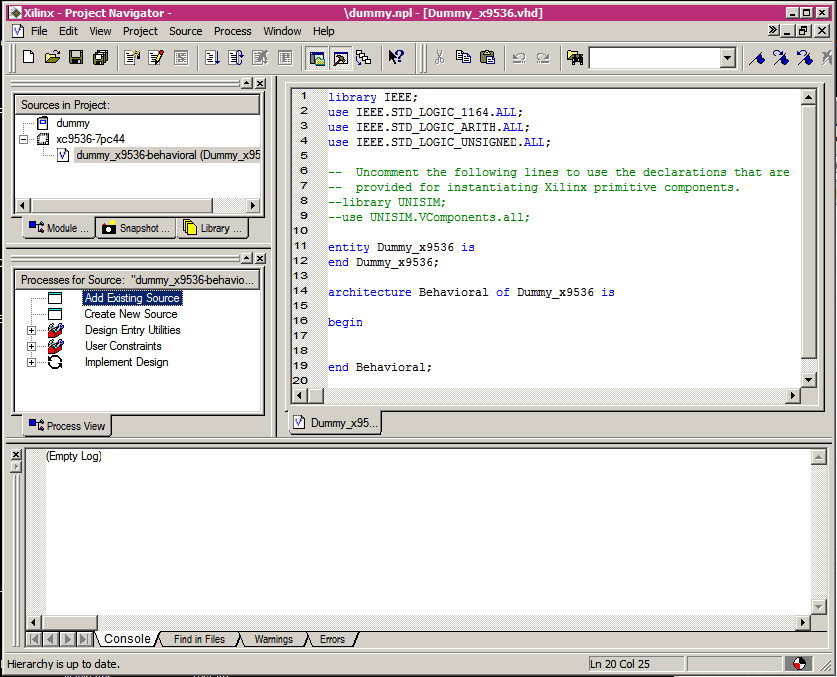Select dummy_x9536-behavioral source file
The image size is (837, 677).
coord(168,155)
